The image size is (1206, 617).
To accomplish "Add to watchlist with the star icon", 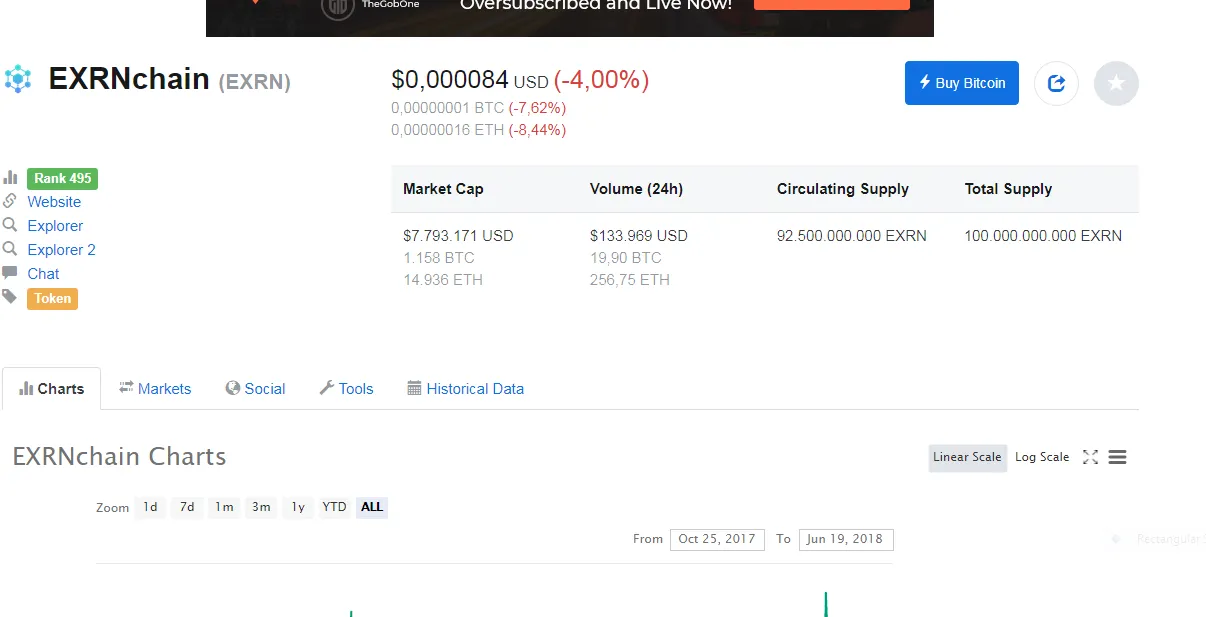I will pos(1116,83).
